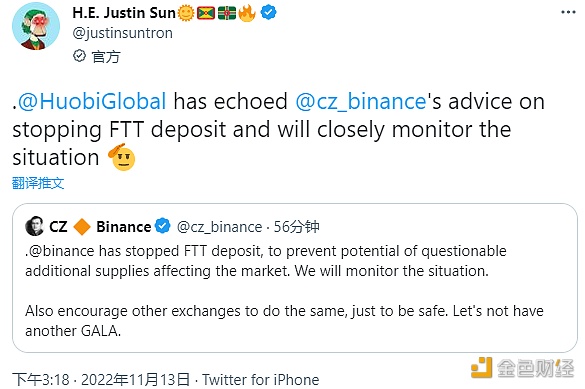
Task: Click the saluting face emoji
Action: point(122,157)
